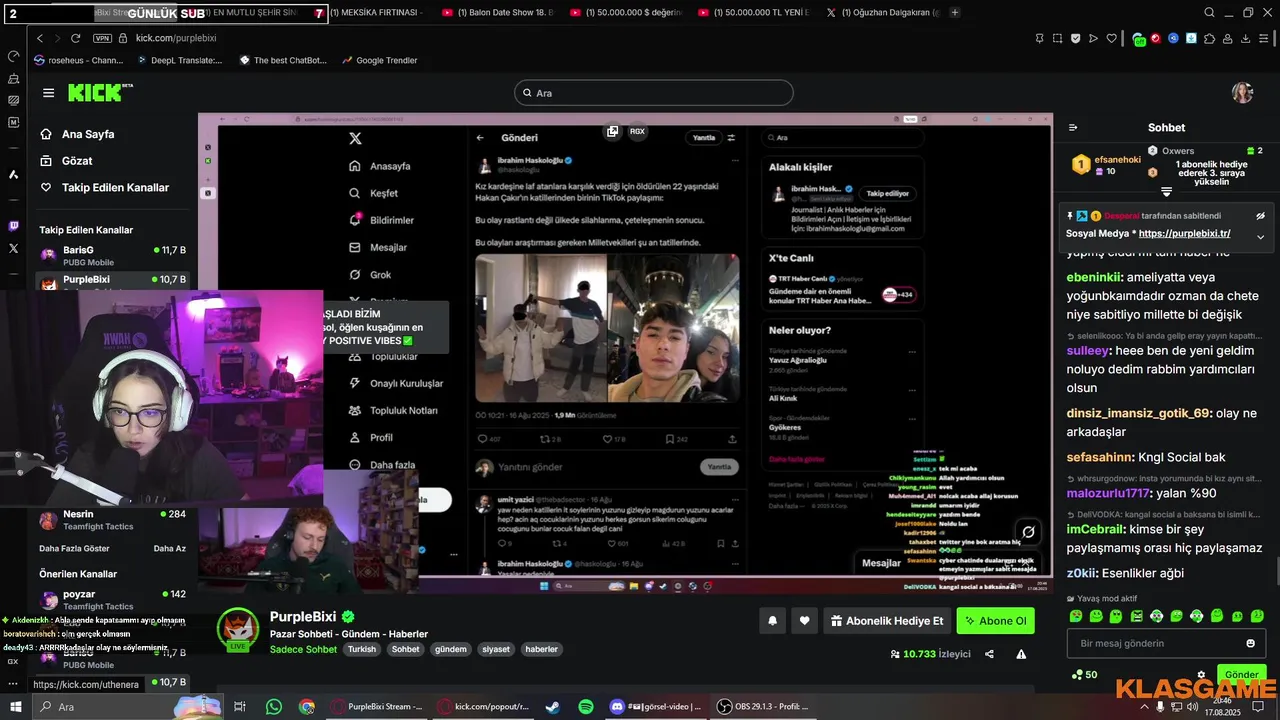1280x720 pixels.
Task: Select PurpleBixi channel in sidebar list
Action: (x=112, y=282)
